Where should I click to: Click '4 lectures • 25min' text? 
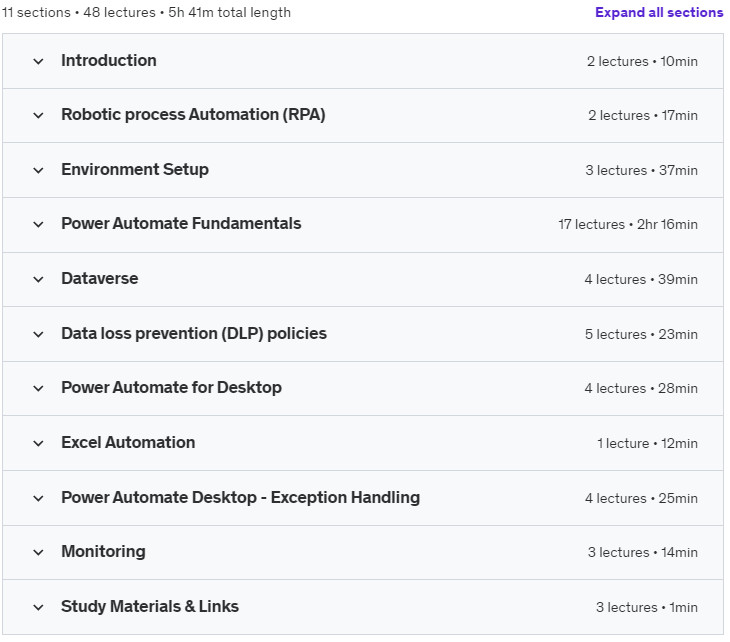tap(642, 498)
